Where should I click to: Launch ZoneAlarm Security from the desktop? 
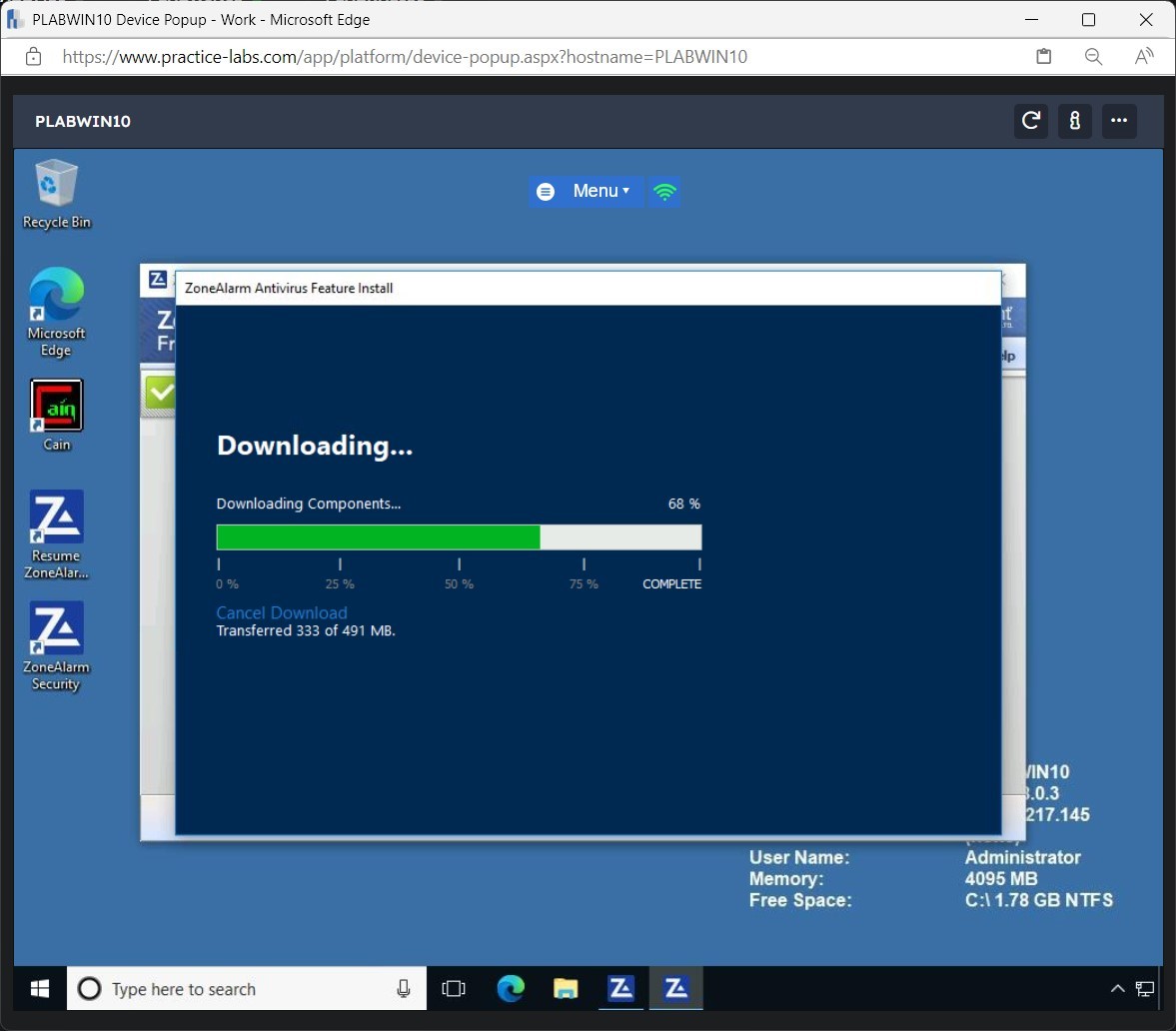tap(56, 644)
